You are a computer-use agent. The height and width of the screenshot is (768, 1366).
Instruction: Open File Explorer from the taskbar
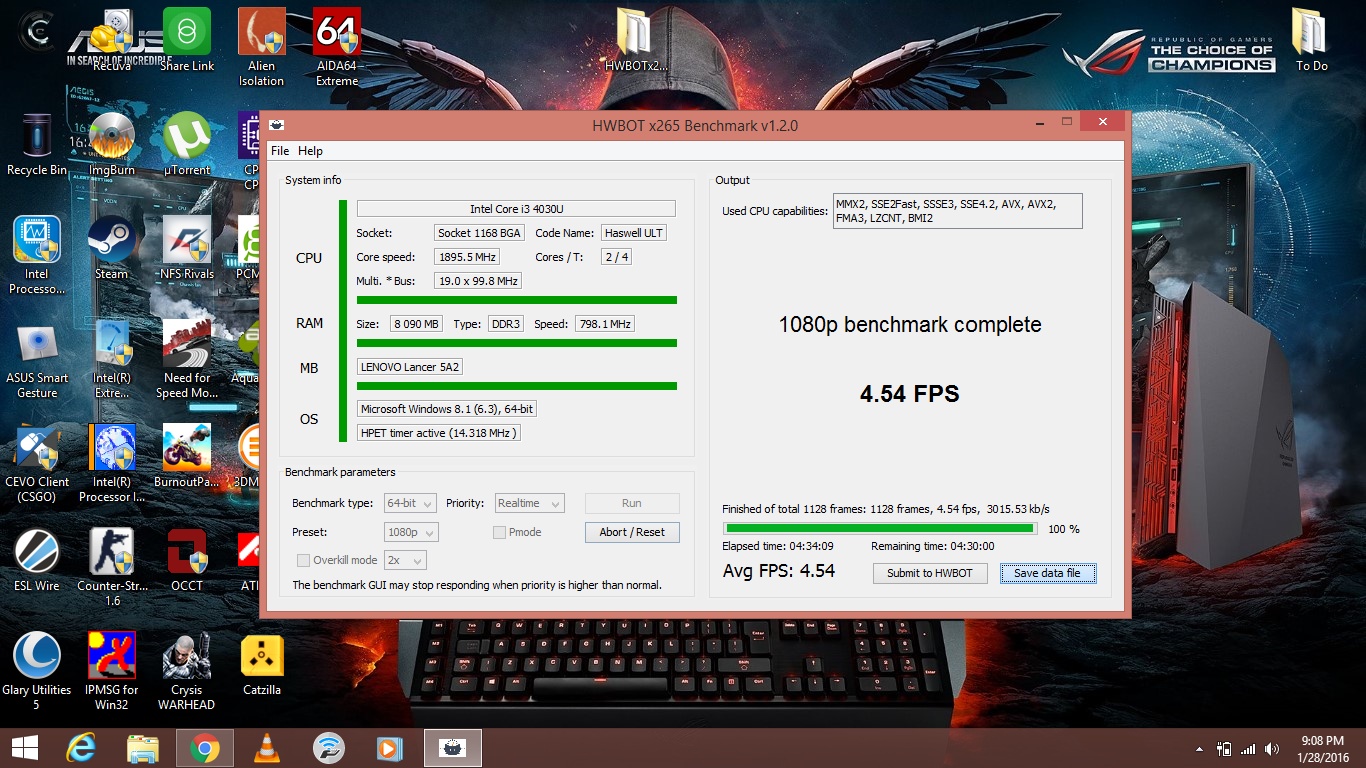coord(143,748)
